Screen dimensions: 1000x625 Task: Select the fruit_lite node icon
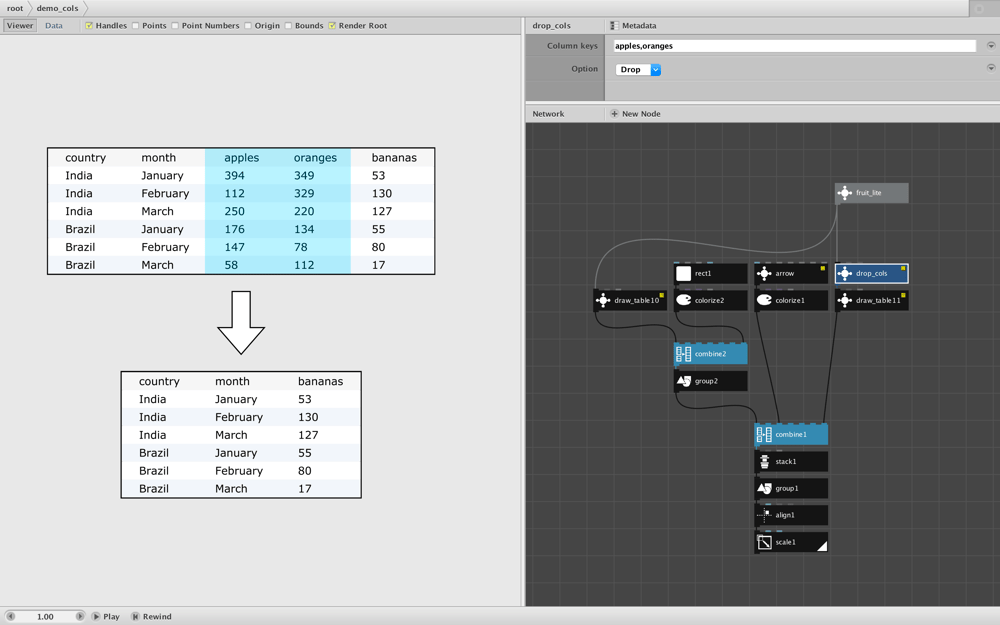click(x=844, y=193)
